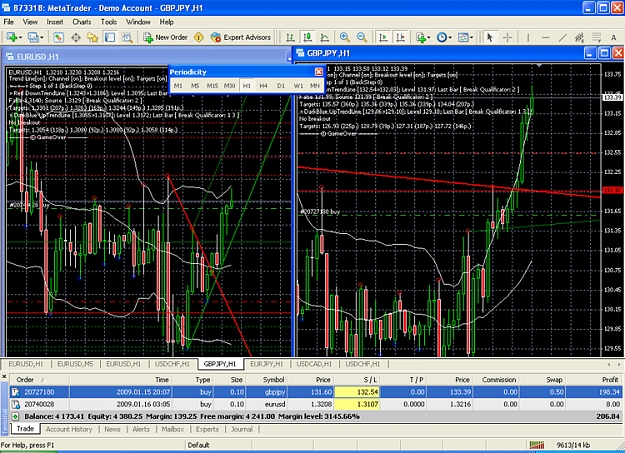This screenshot has height=453, width=625.
Task: Open the Account History terminal tab
Action: 69,429
